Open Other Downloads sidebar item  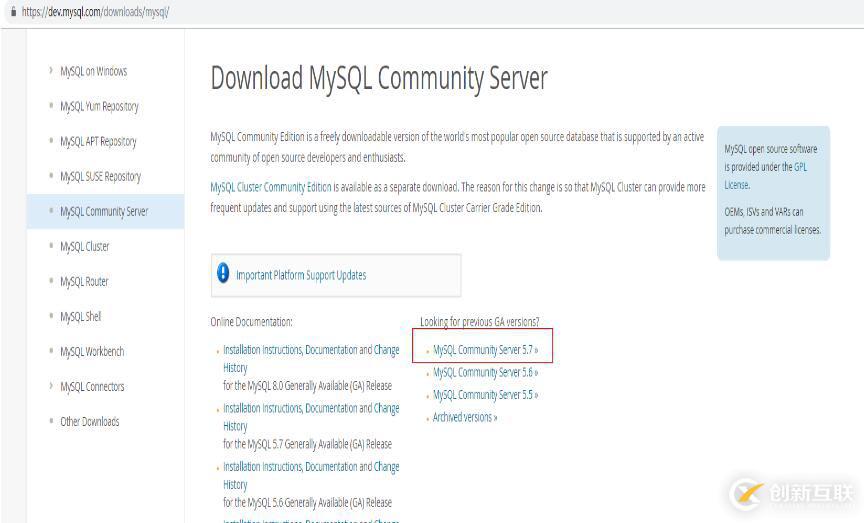click(x=90, y=422)
